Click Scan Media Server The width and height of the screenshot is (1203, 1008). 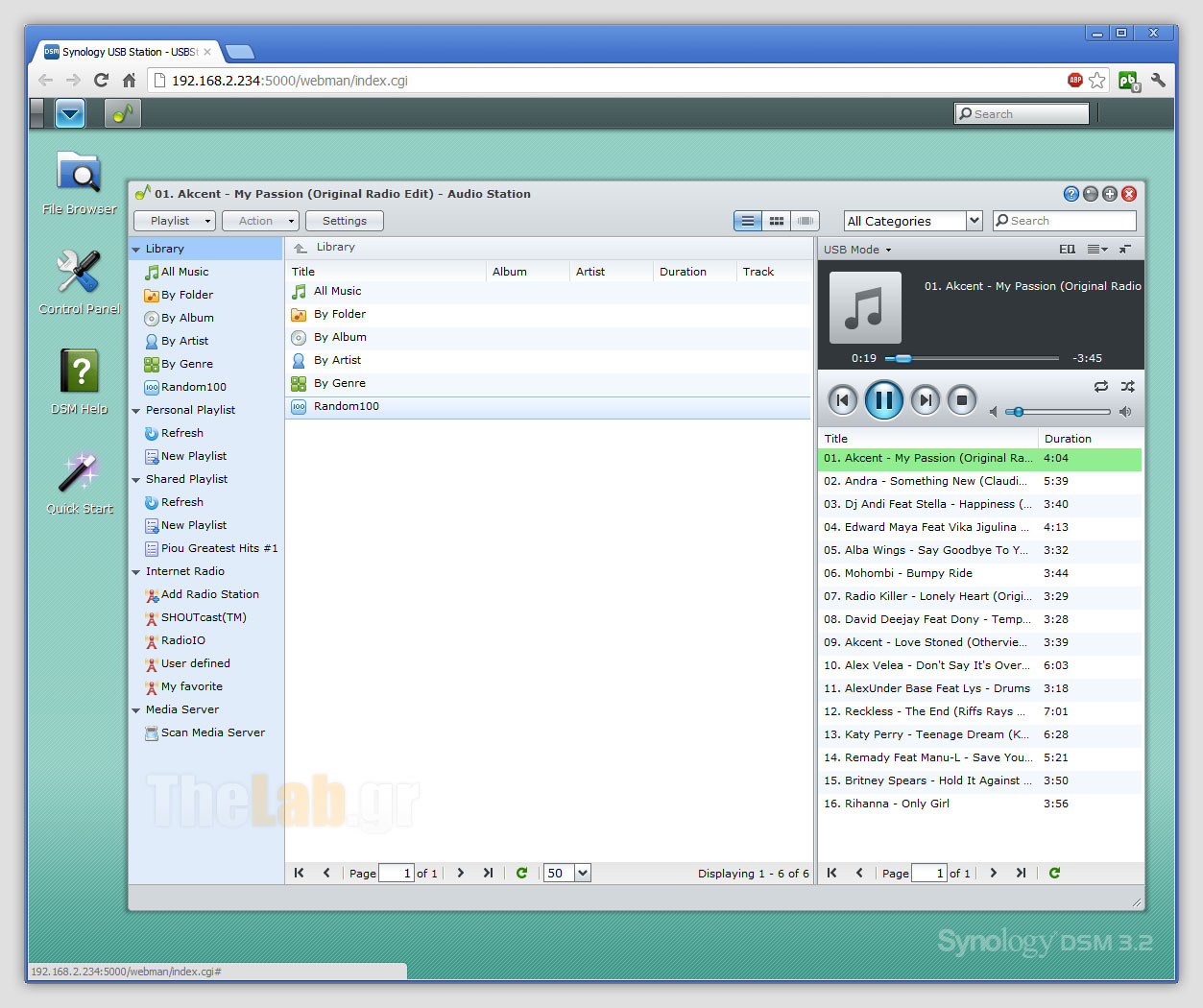[213, 732]
